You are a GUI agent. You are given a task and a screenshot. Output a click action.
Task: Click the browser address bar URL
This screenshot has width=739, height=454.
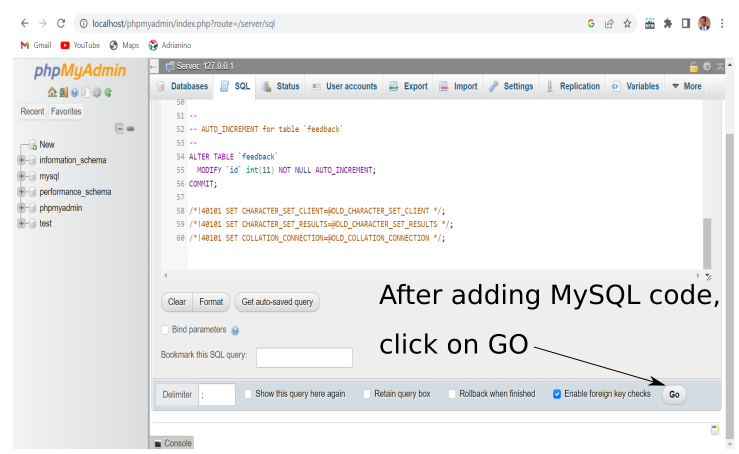click(x=183, y=24)
